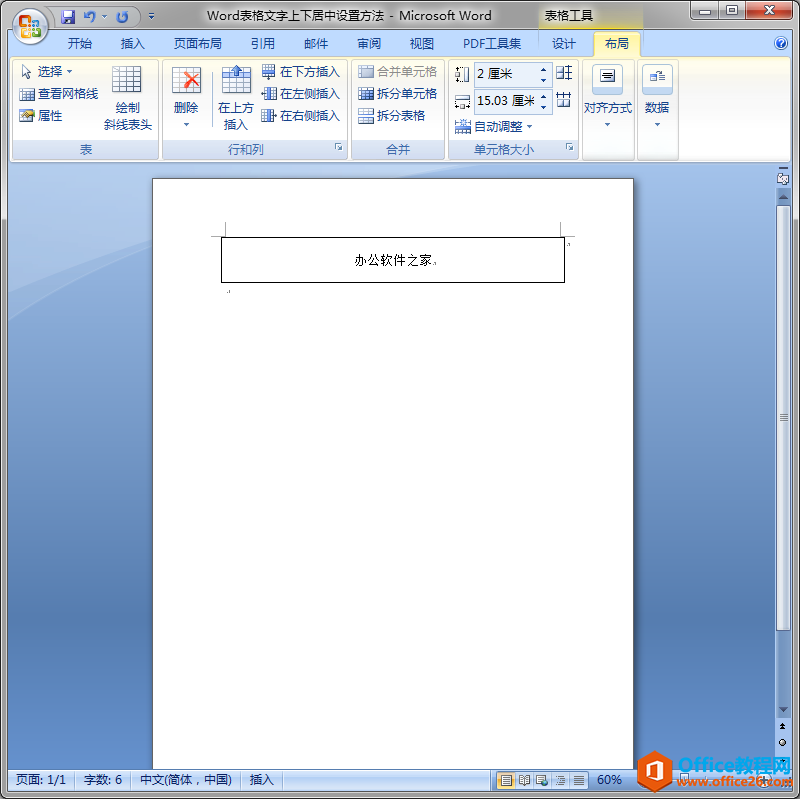Click the 60% zoom level
This screenshot has width=800, height=799.
(609, 780)
